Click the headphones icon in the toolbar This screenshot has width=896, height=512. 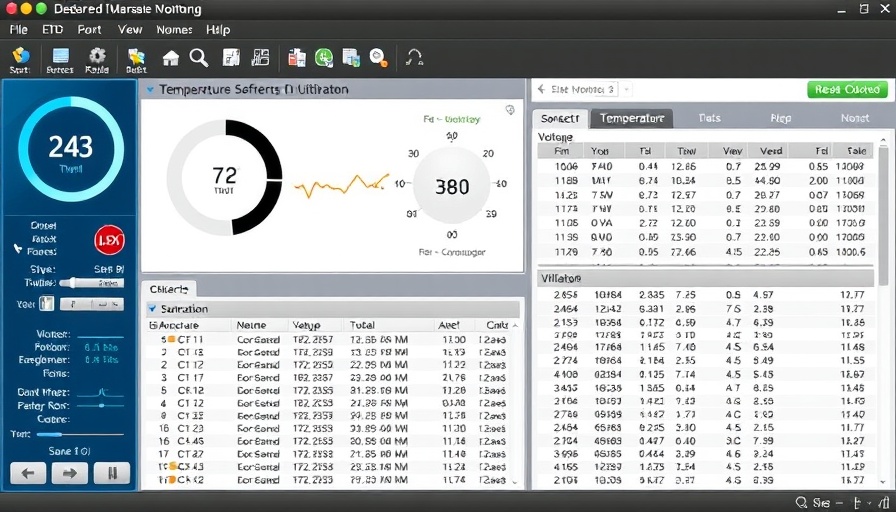(413, 58)
